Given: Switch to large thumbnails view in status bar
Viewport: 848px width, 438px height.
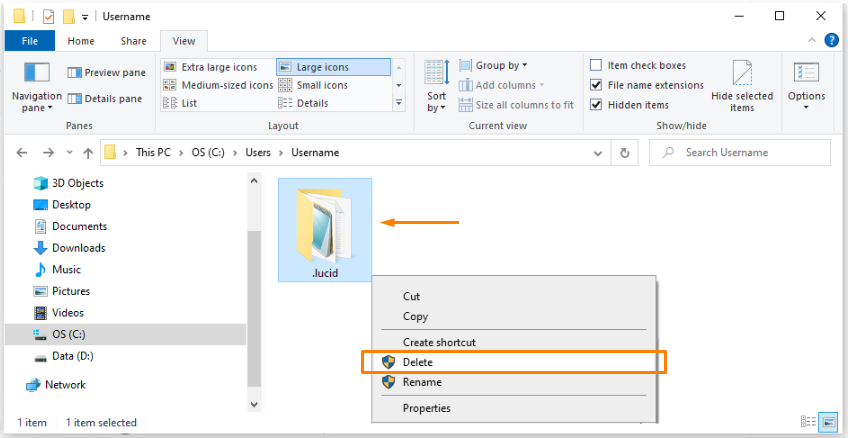Looking at the screenshot, I should [827, 422].
